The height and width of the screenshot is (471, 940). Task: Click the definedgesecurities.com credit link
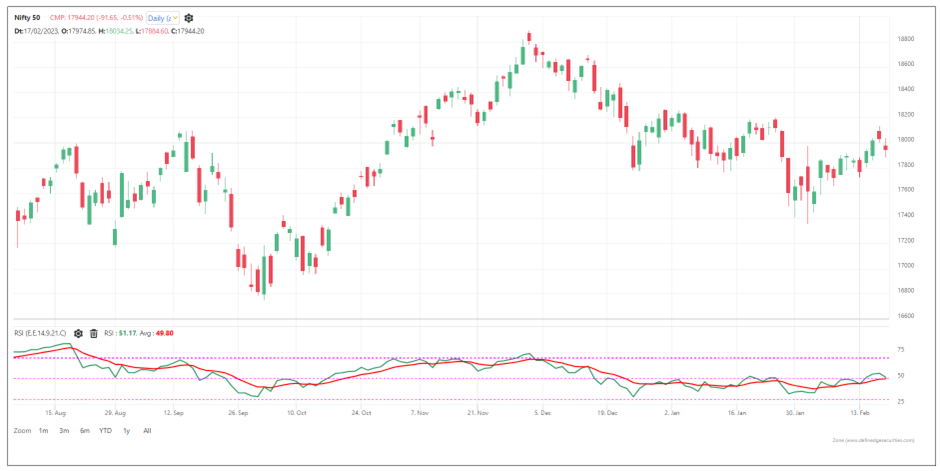tap(872, 439)
